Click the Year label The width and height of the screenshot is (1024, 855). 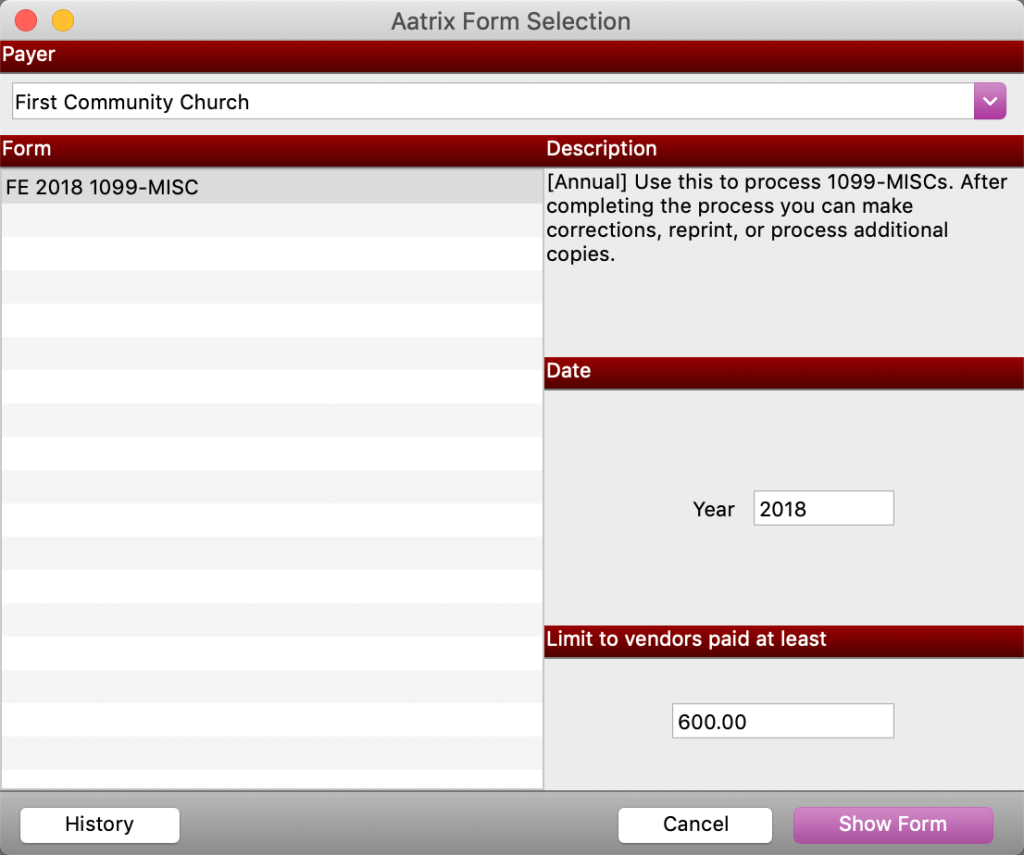click(x=713, y=509)
